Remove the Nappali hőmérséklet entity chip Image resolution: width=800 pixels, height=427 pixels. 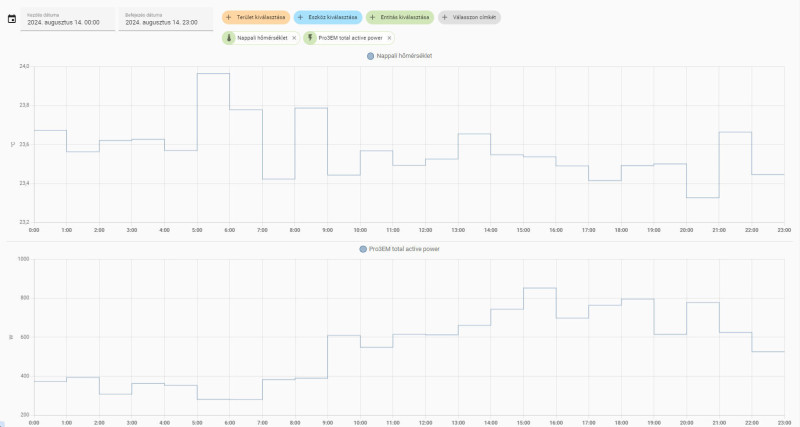click(294, 38)
